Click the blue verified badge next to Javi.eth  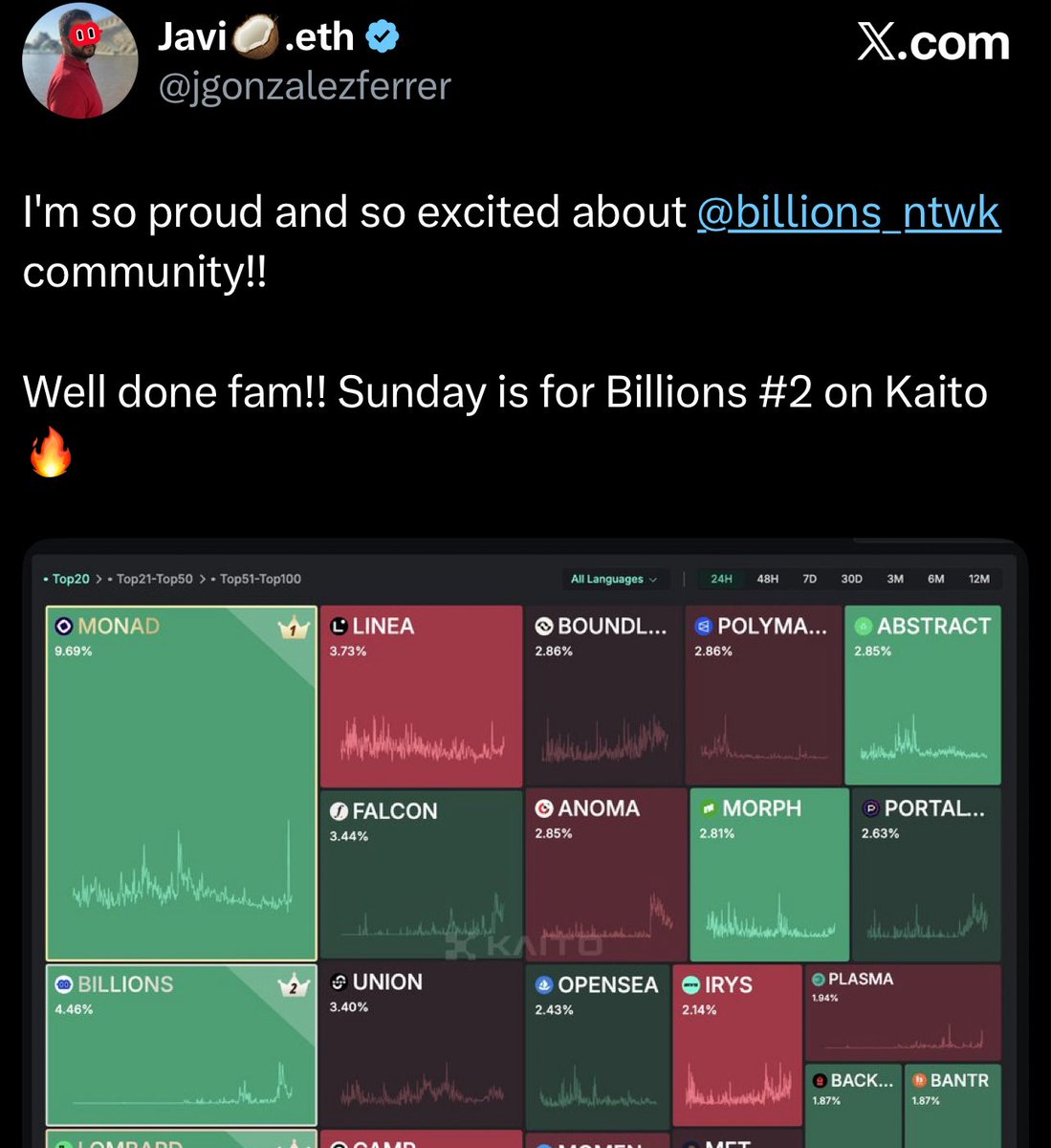click(x=383, y=38)
